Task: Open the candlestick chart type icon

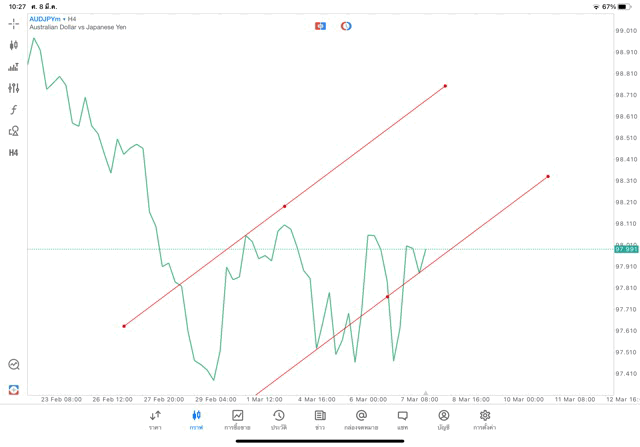Action: tap(14, 45)
